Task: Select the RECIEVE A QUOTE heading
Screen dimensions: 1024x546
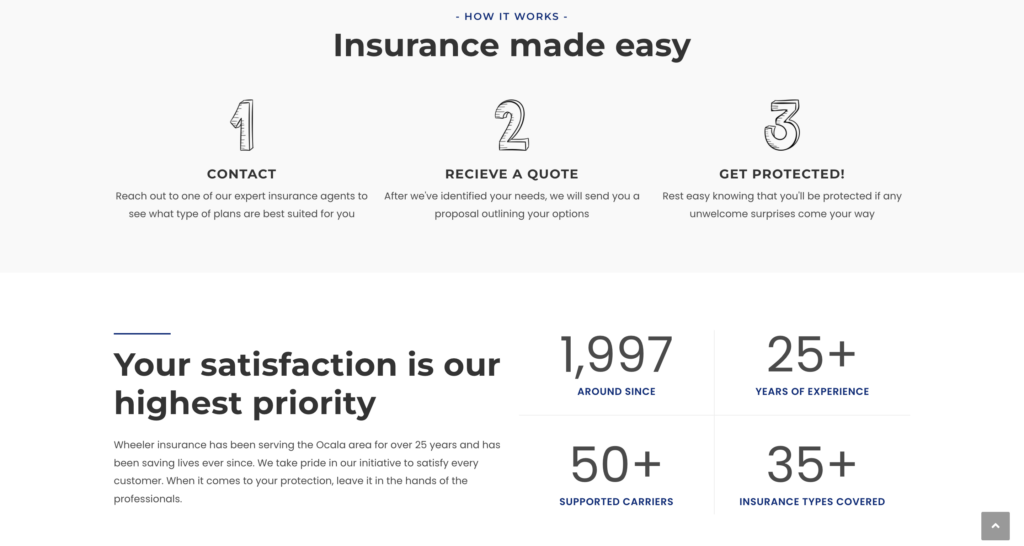Action: tap(511, 174)
